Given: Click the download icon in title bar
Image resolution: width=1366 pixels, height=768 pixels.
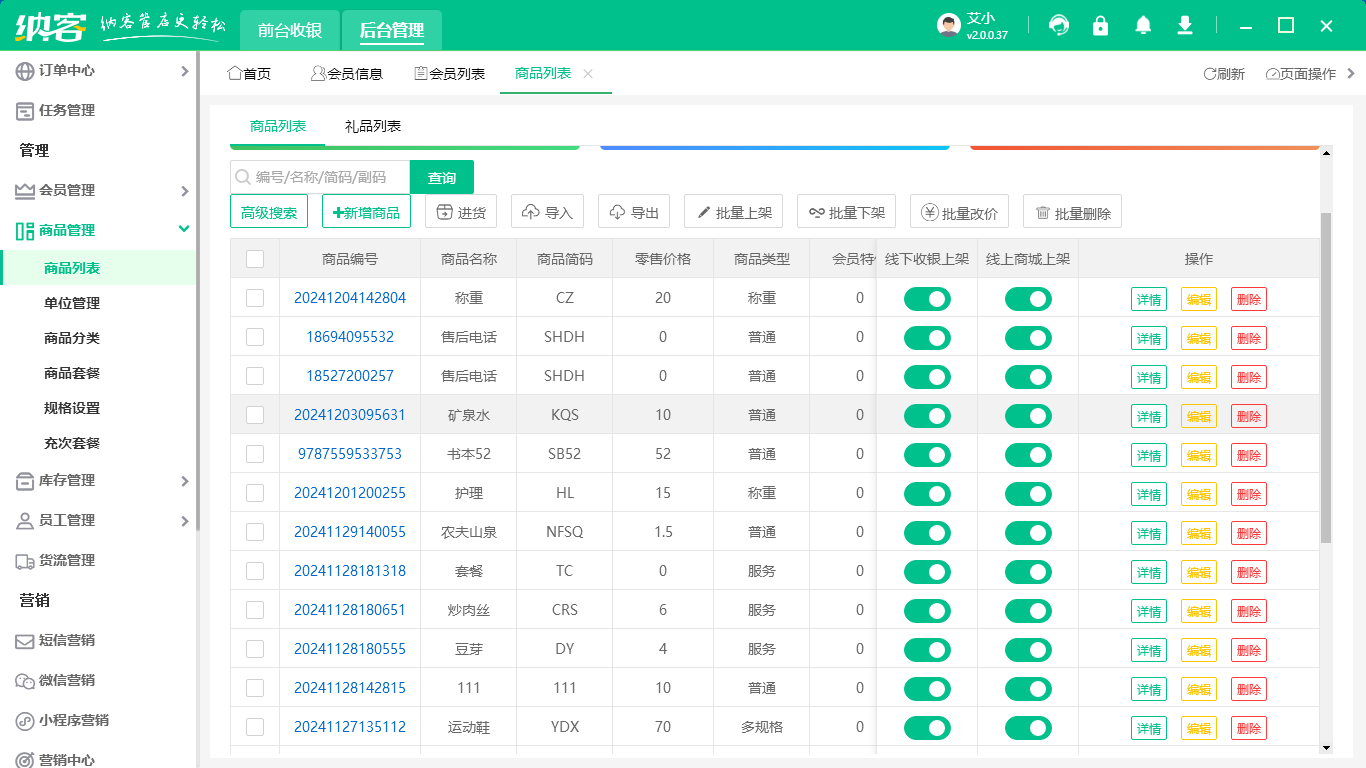Looking at the screenshot, I should coord(1185,26).
